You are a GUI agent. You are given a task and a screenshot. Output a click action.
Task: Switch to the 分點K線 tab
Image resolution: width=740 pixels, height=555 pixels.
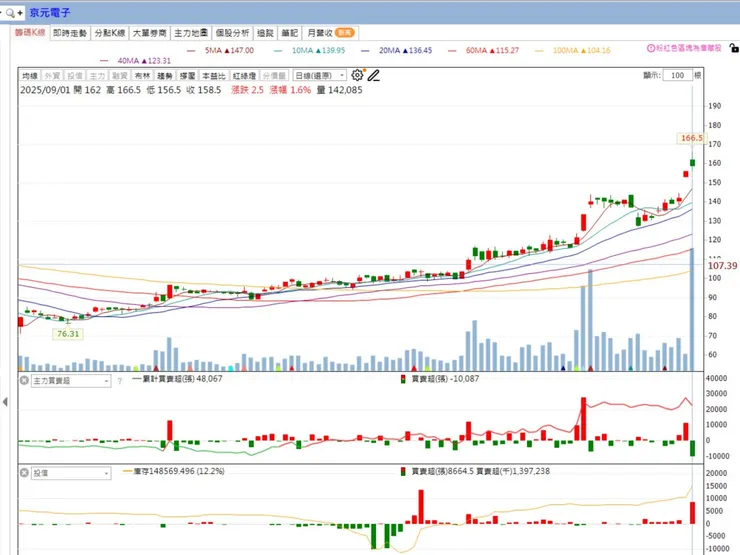(109, 33)
